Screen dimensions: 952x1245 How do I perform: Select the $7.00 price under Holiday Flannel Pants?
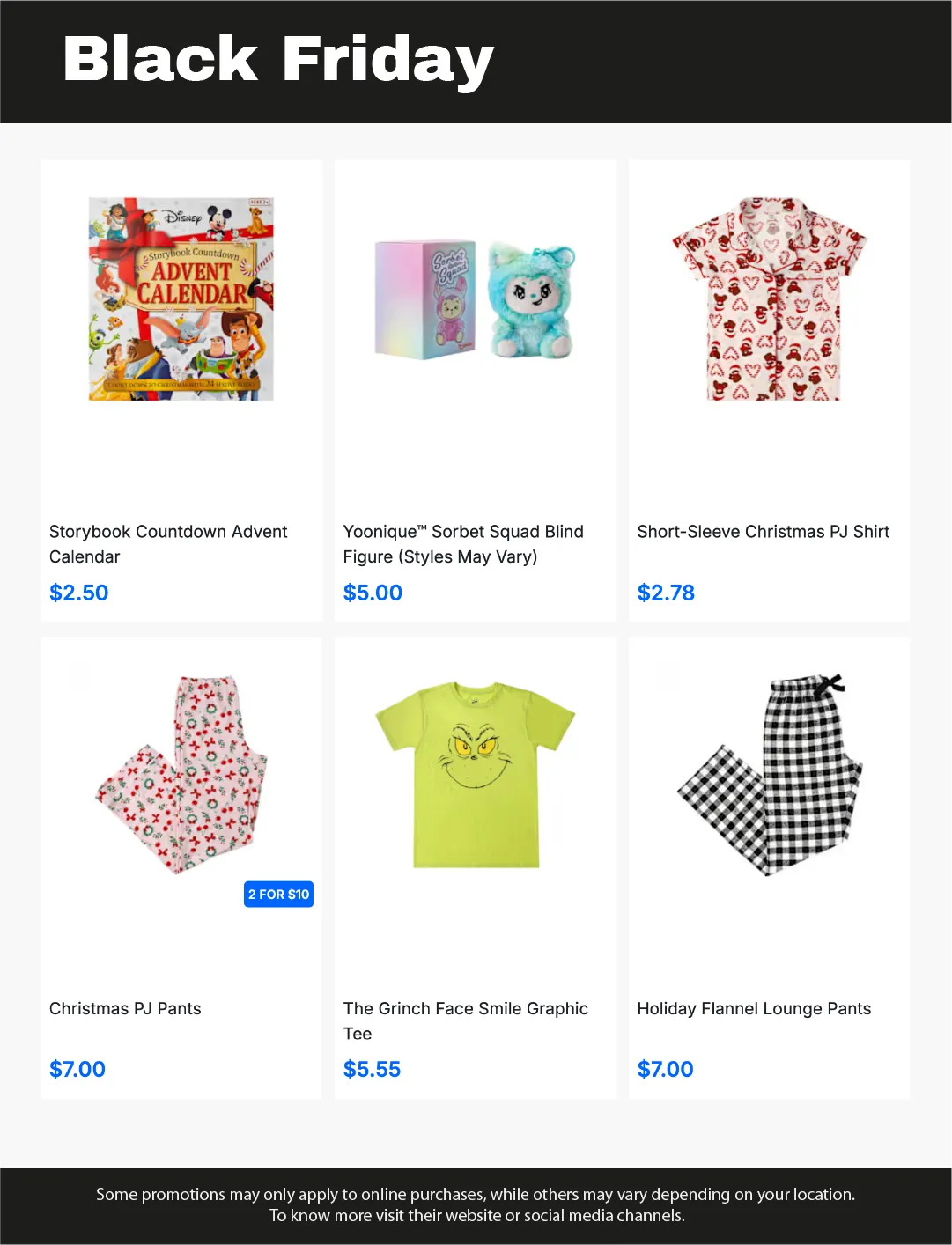pos(665,1069)
